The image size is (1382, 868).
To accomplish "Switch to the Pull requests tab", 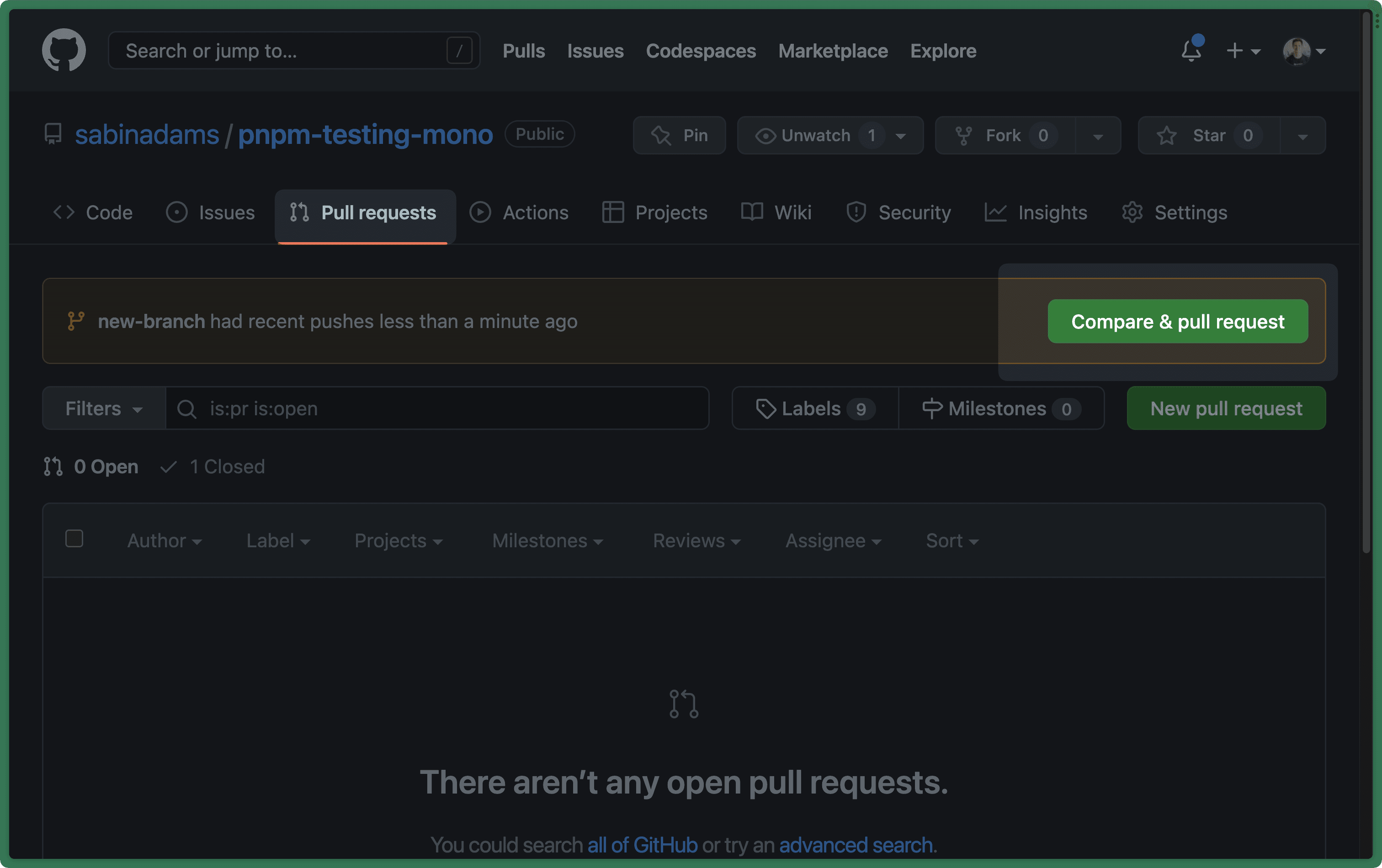I will tap(365, 212).
